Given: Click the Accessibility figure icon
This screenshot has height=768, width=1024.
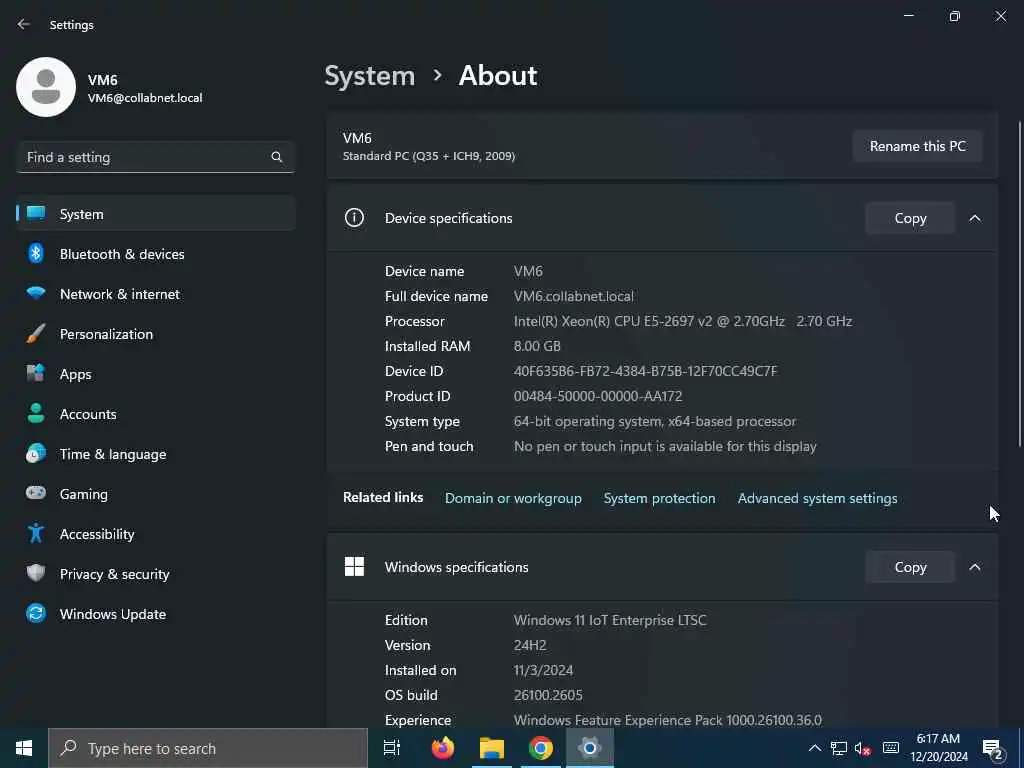Looking at the screenshot, I should pos(36,533).
